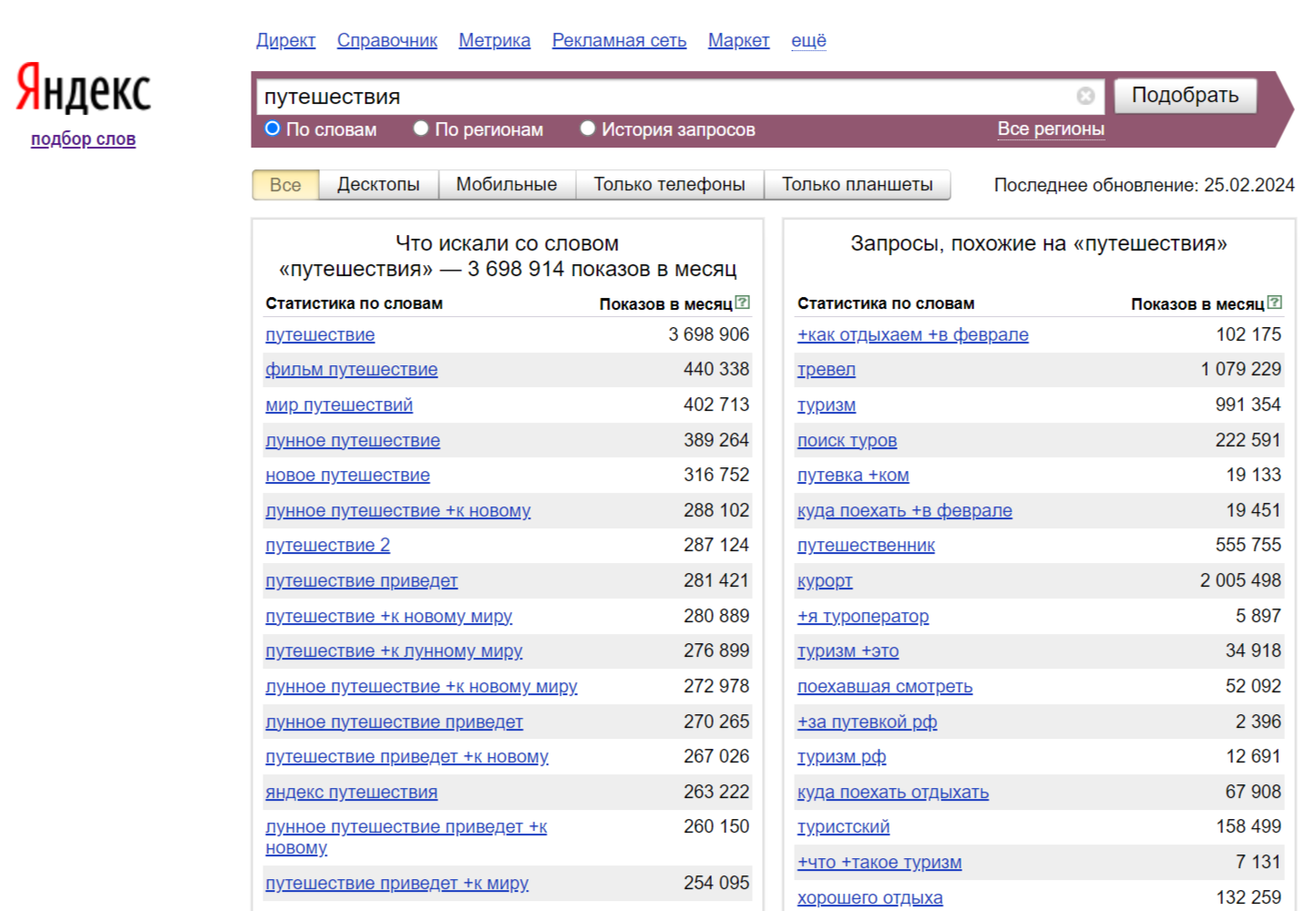Click the heading "Запросы, похожие на «путешествия»"
The height and width of the screenshot is (911, 1316).
pyautogui.click(x=1039, y=243)
